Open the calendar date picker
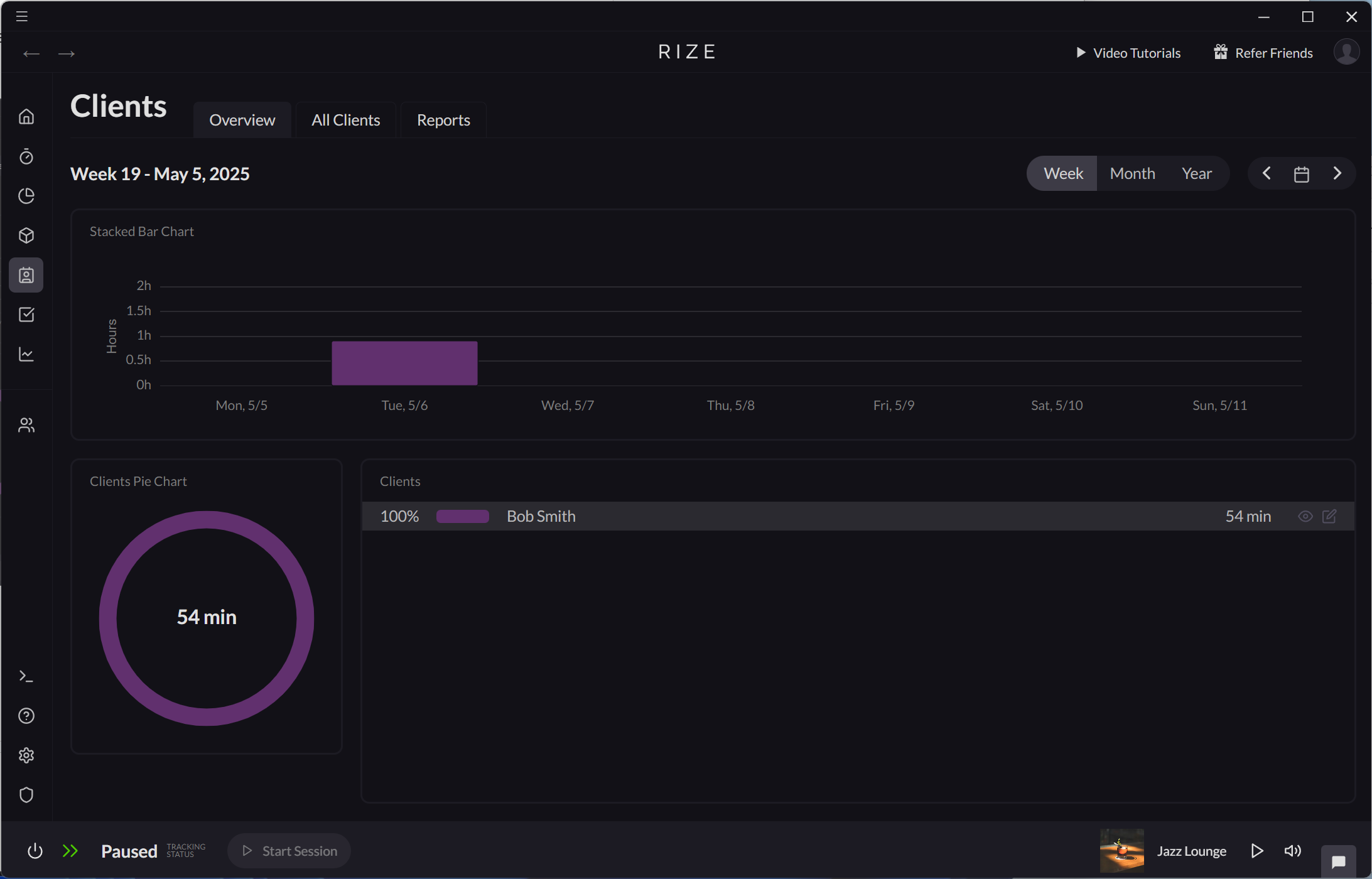 pos(1300,173)
